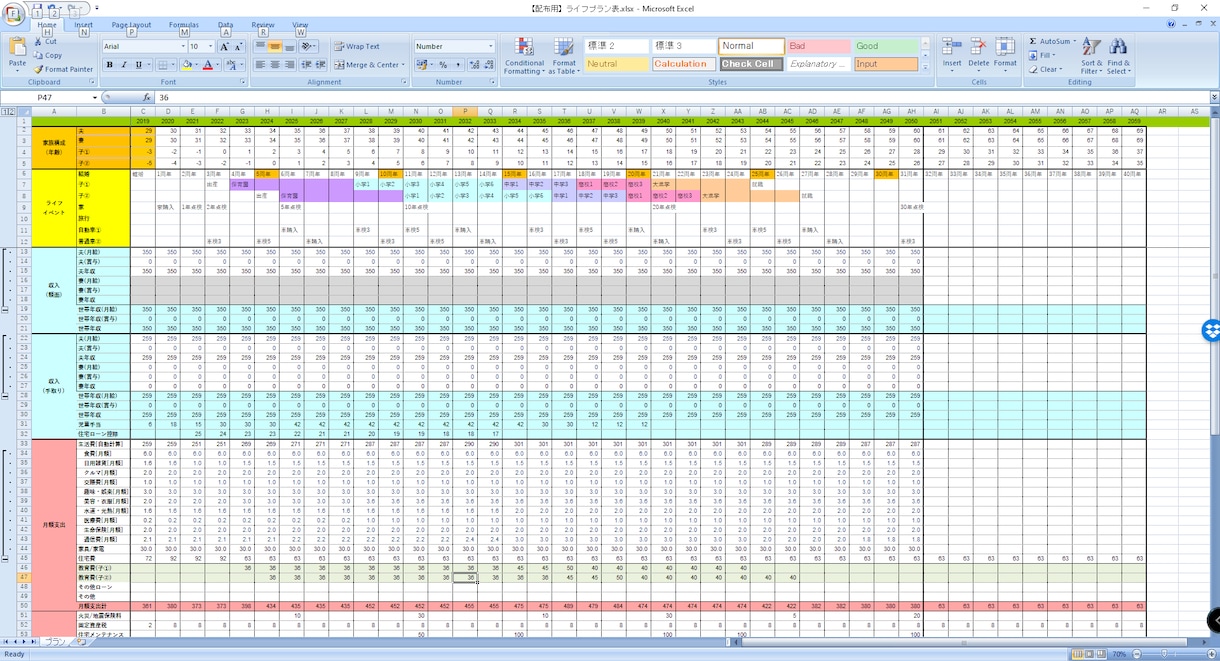Open the Number format dropdown
The height and width of the screenshot is (661, 1220).
[x=455, y=46]
